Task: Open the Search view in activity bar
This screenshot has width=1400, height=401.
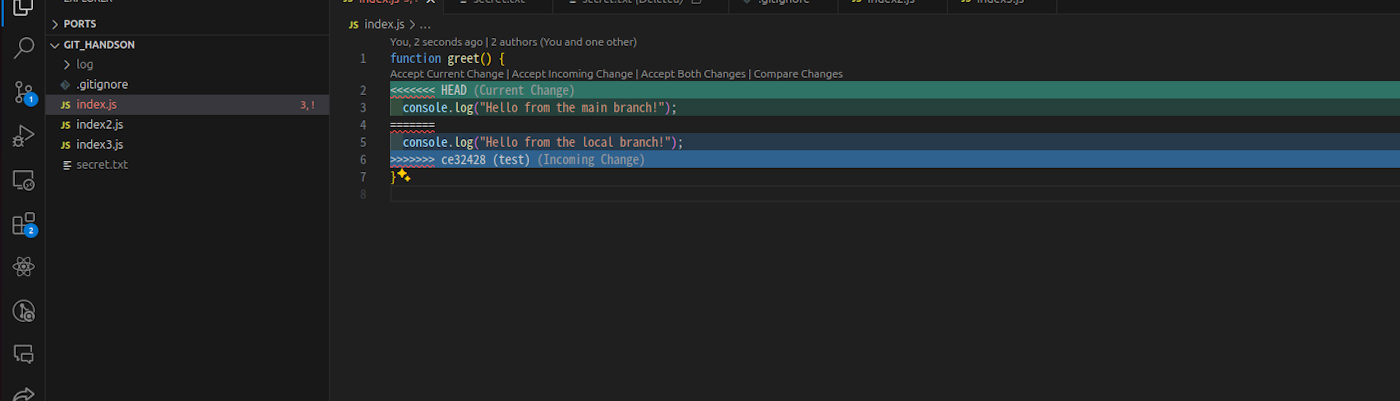Action: [x=24, y=48]
